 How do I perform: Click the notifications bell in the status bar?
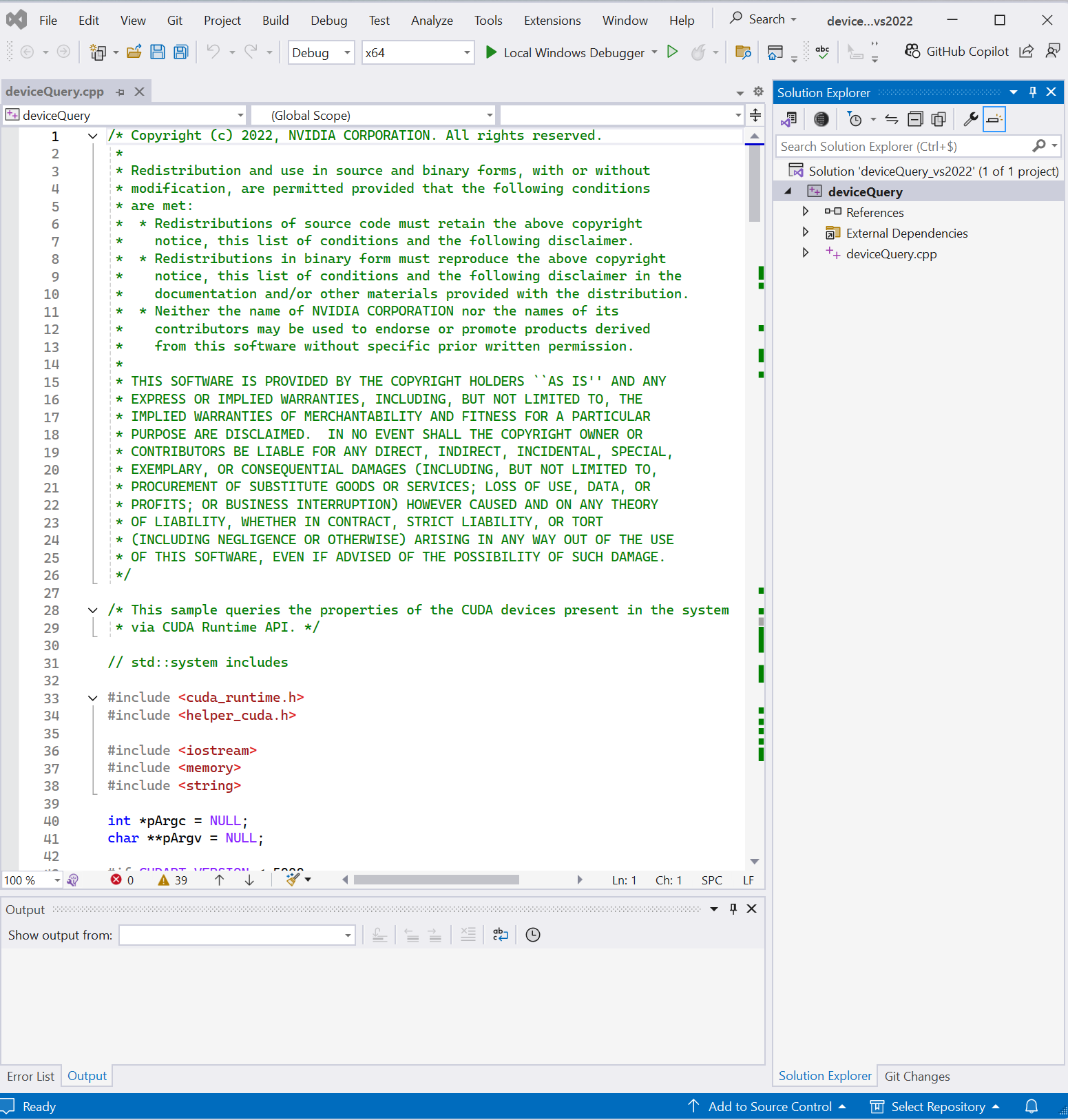(x=1031, y=1106)
